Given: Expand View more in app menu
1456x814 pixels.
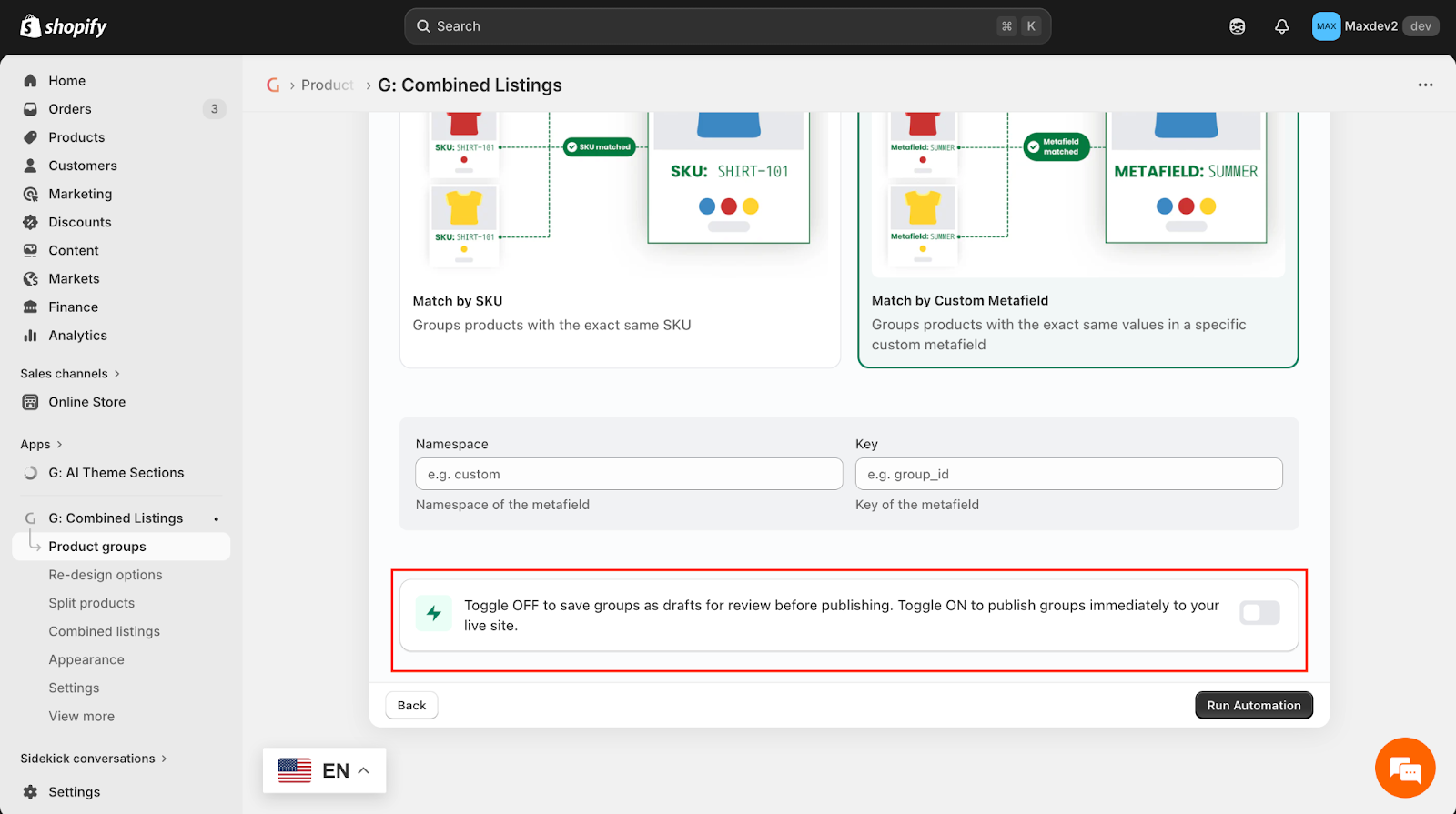Looking at the screenshot, I should click(82, 717).
